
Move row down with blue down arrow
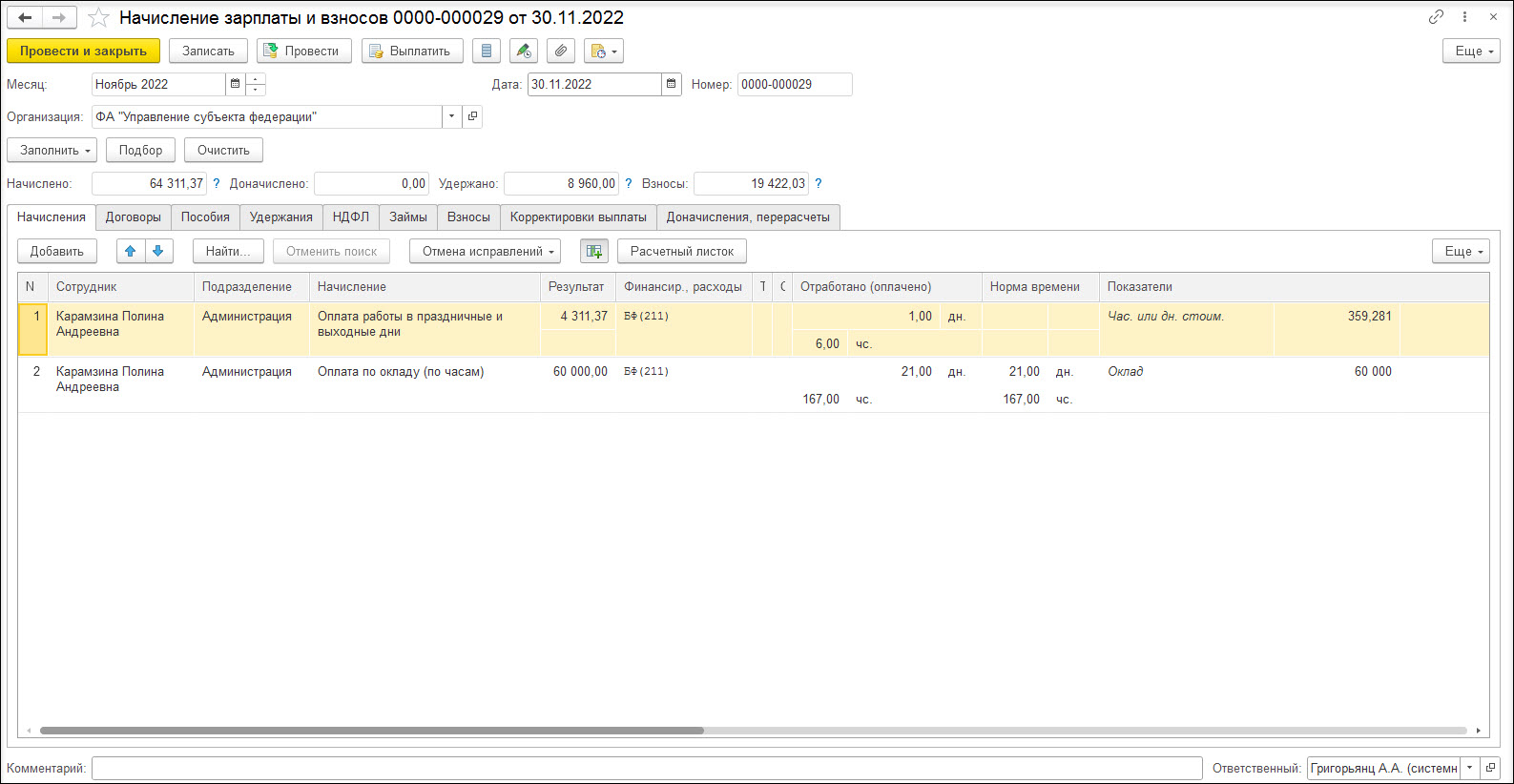[158, 251]
